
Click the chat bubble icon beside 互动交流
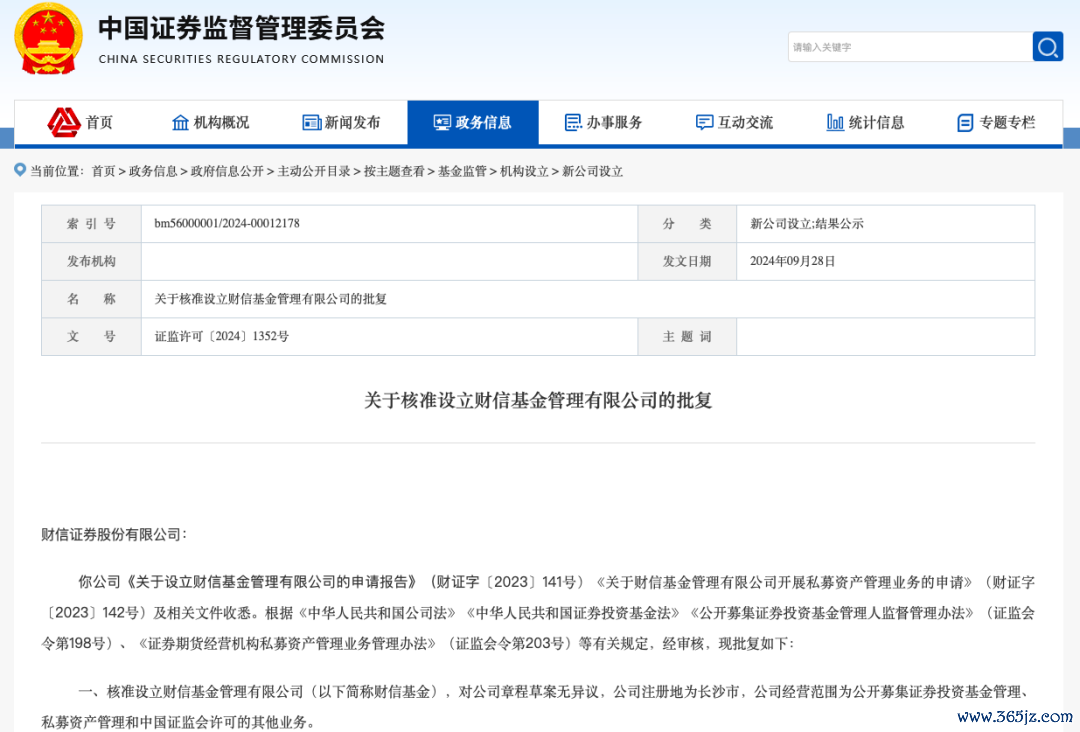pyautogui.click(x=704, y=122)
